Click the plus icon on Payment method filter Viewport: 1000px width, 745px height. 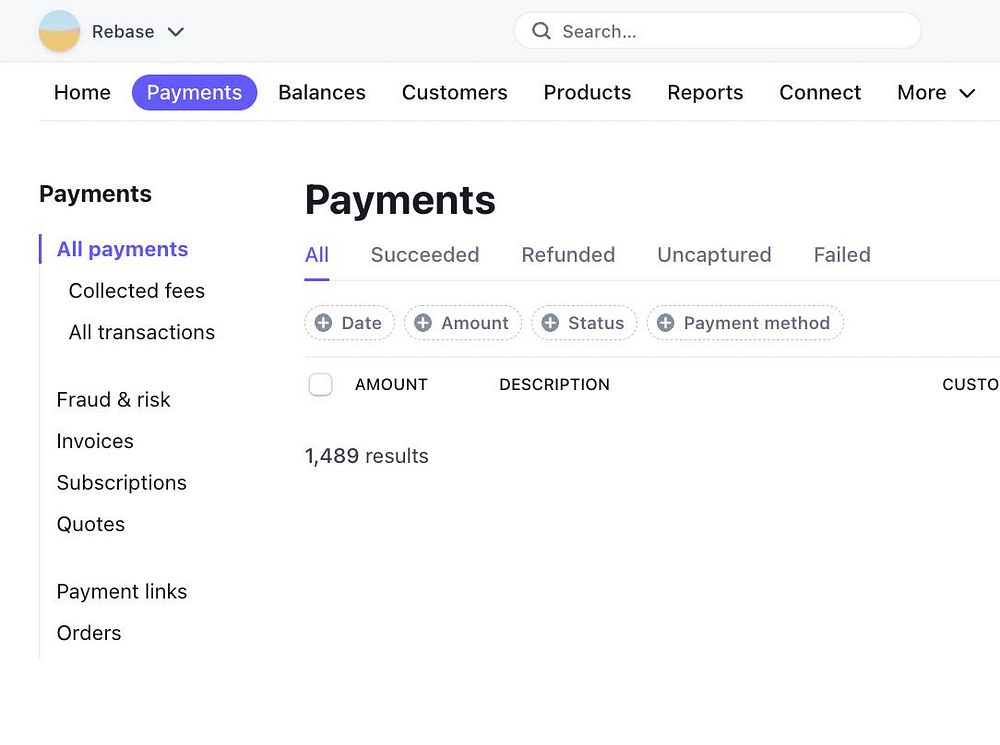(665, 323)
